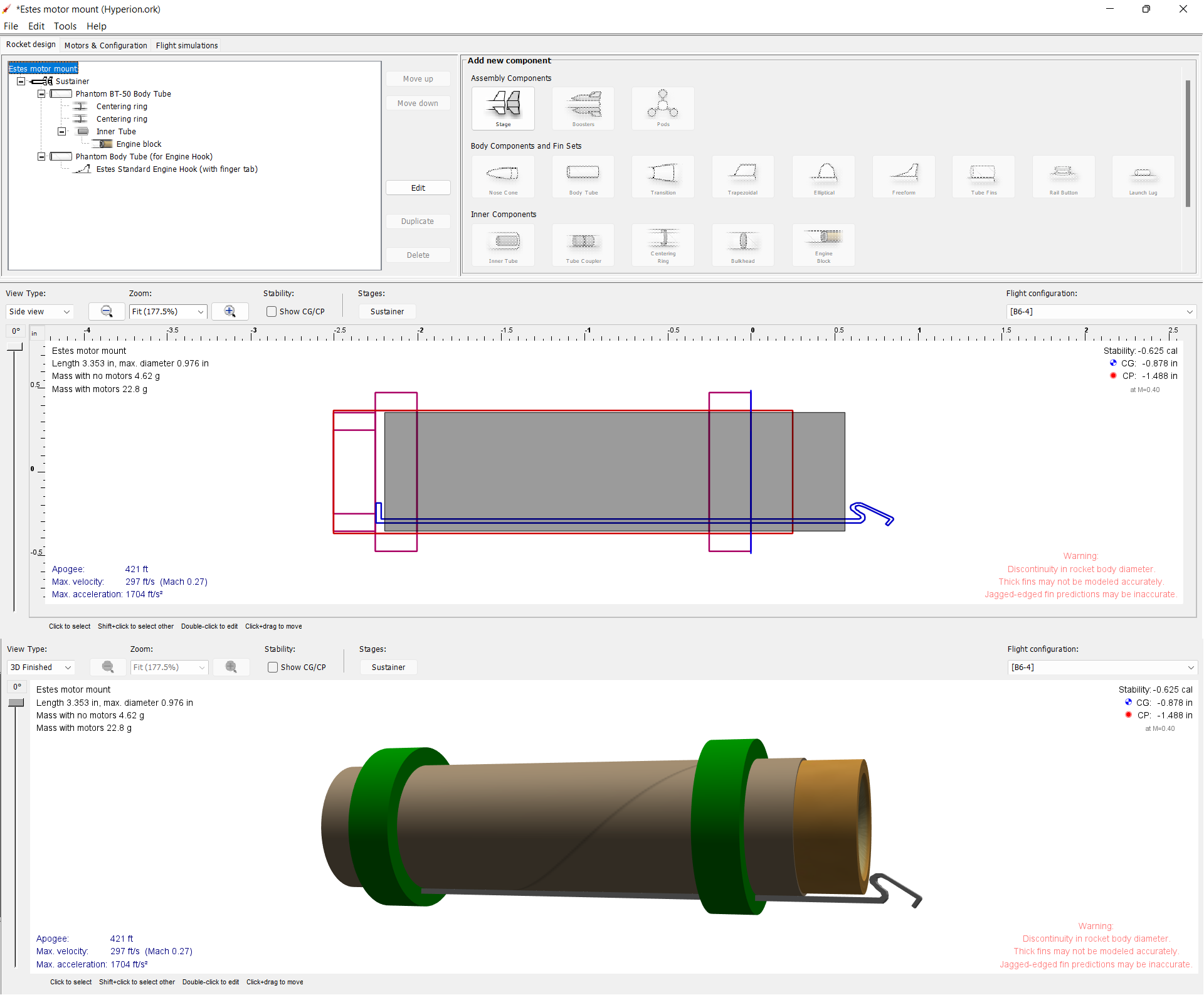Insert a Transition component
The width and height of the screenshot is (1204, 995).
662,176
